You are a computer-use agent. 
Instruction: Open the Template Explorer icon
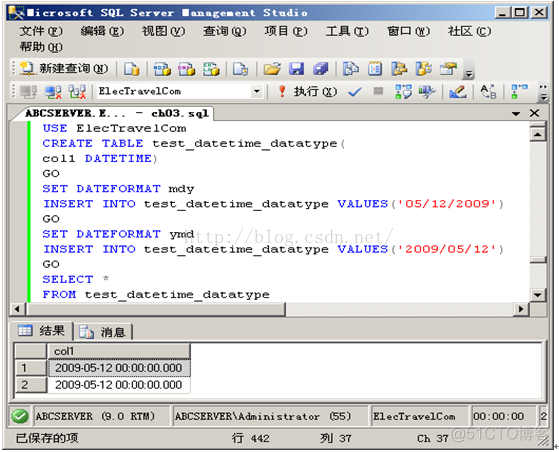click(424, 68)
